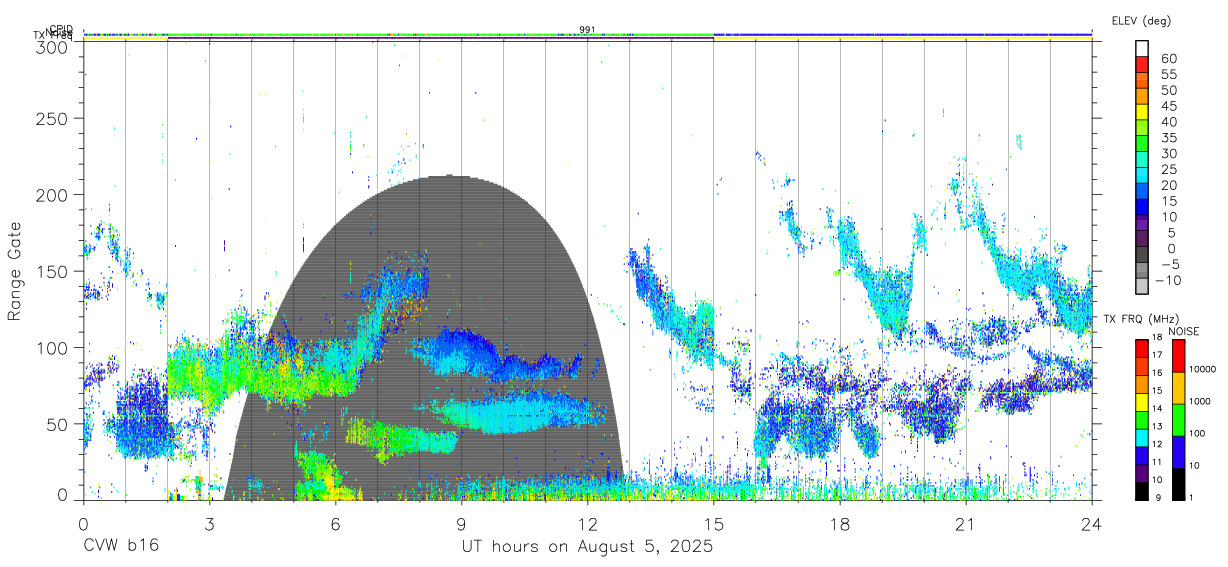This screenshot has height=567, width=1228.
Task: Click the 3 tick on UT hours axis
Action: click(x=209, y=524)
